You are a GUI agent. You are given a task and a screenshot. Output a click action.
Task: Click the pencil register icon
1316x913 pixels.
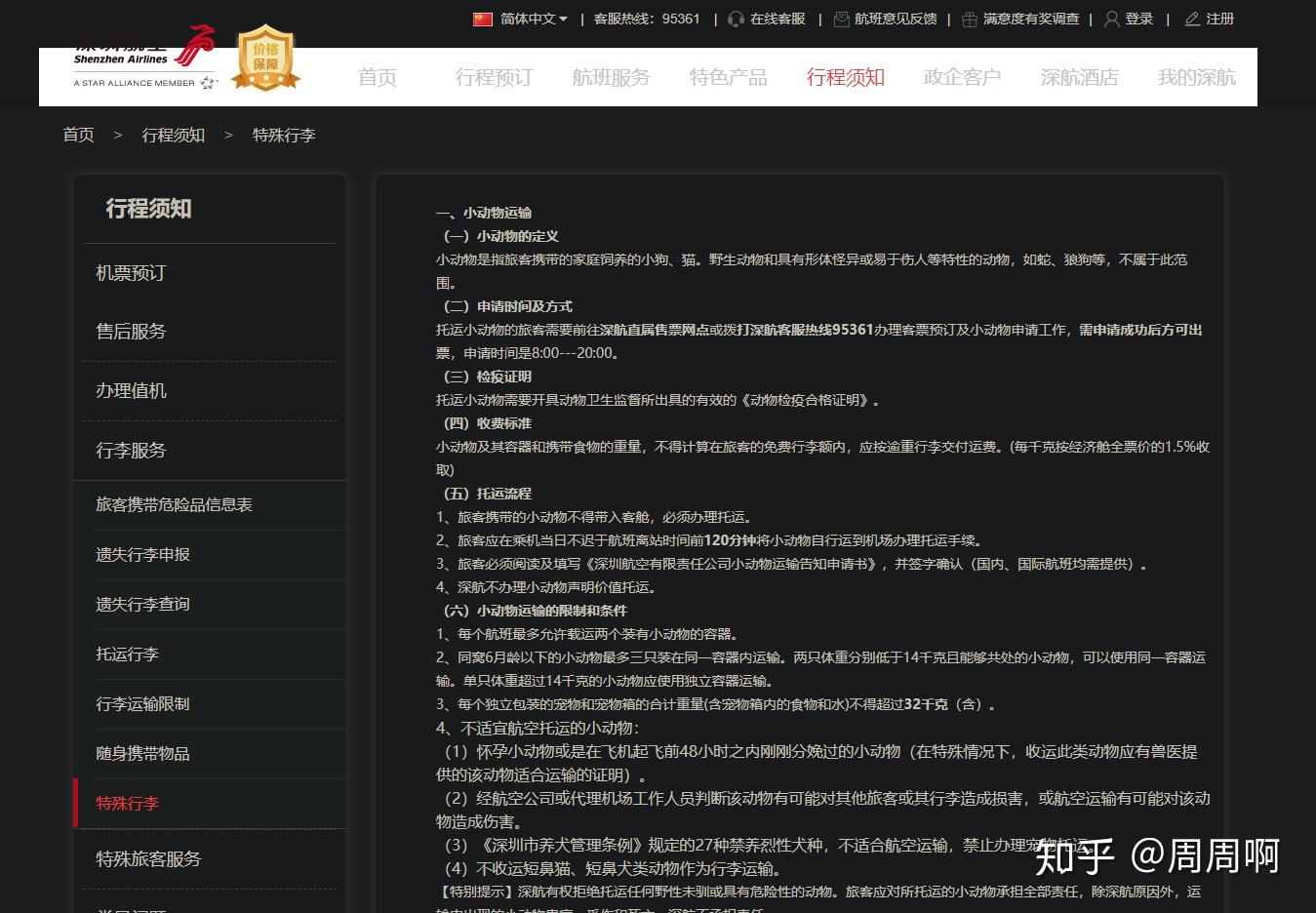1192,19
